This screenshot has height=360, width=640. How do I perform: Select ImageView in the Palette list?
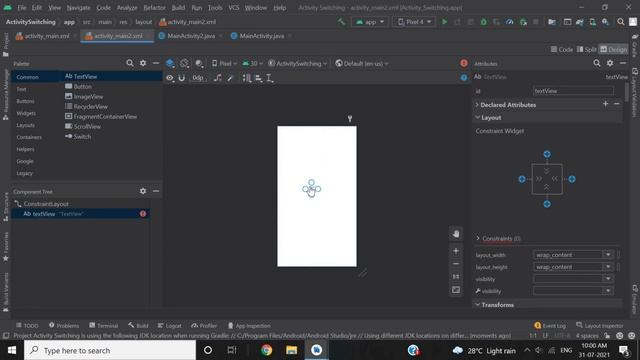(x=89, y=96)
